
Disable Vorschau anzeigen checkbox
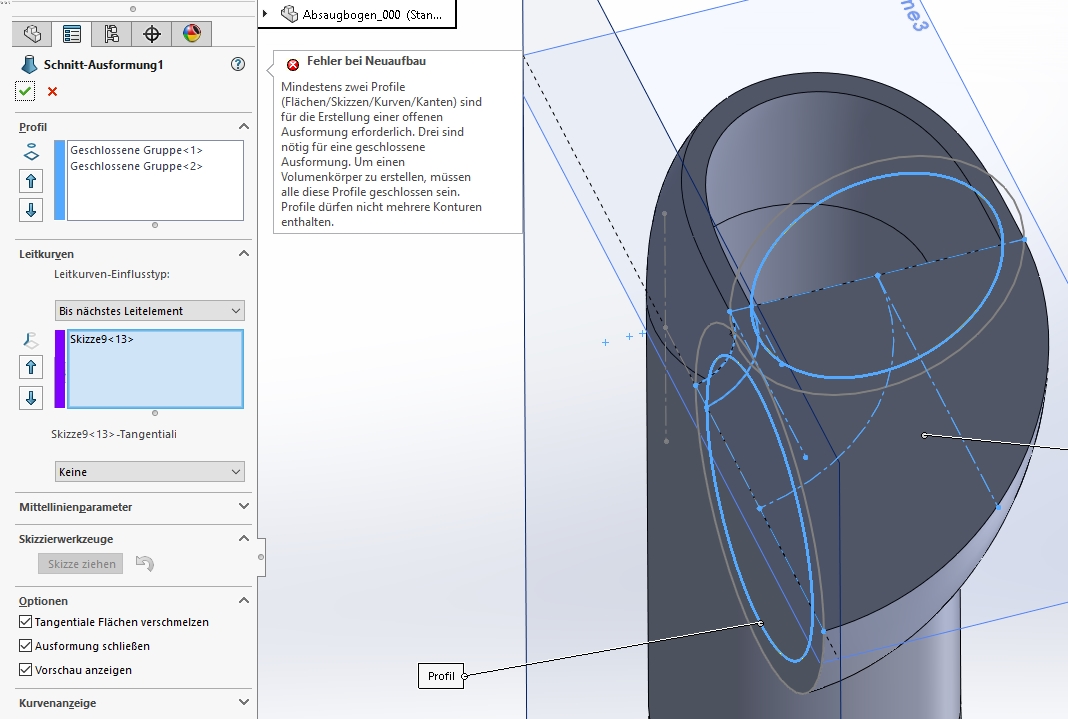coord(26,670)
